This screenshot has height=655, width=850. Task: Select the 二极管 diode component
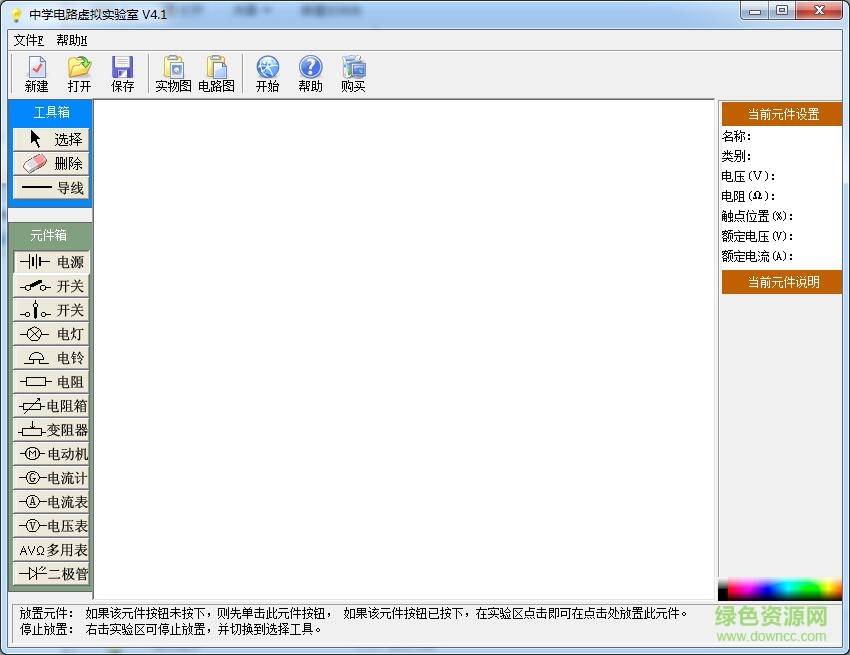point(51,574)
